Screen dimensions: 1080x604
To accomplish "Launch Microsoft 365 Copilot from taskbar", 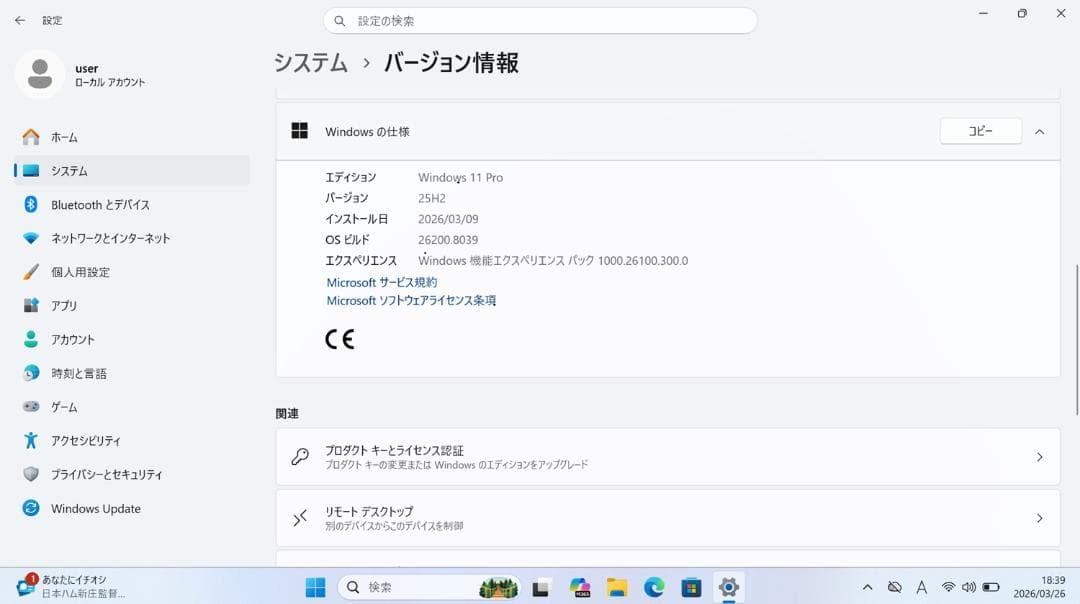I will [580, 587].
